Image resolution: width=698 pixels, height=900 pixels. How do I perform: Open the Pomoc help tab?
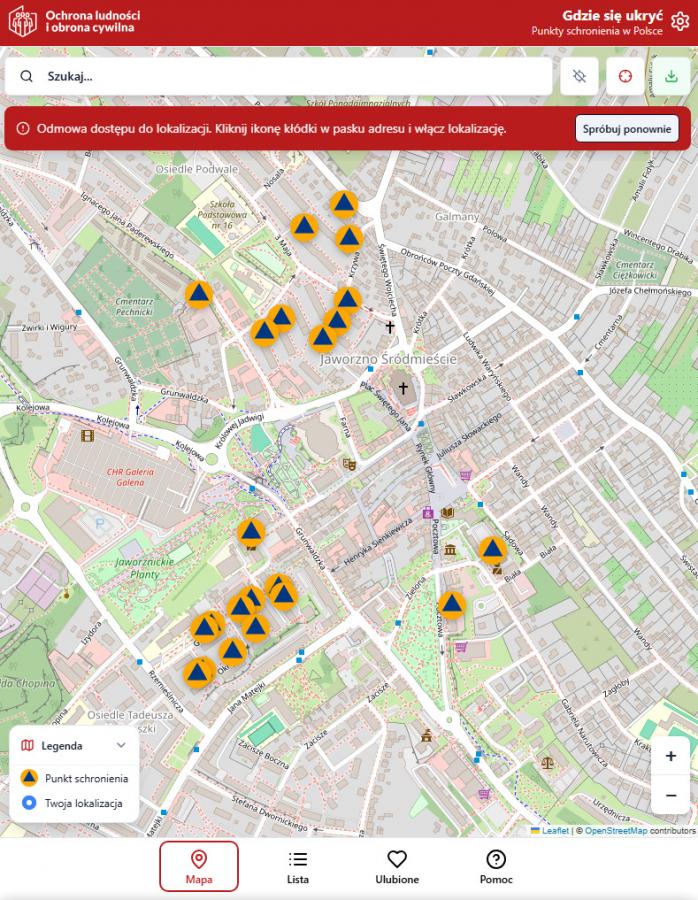(x=496, y=866)
